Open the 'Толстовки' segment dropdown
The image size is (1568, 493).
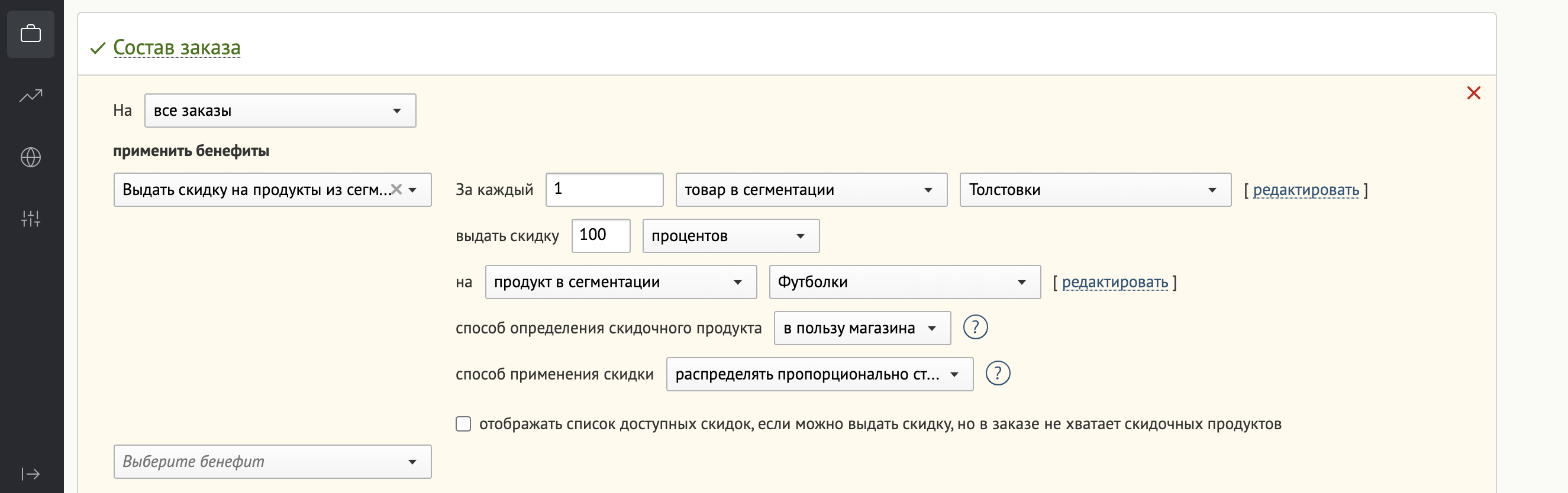(x=1095, y=190)
